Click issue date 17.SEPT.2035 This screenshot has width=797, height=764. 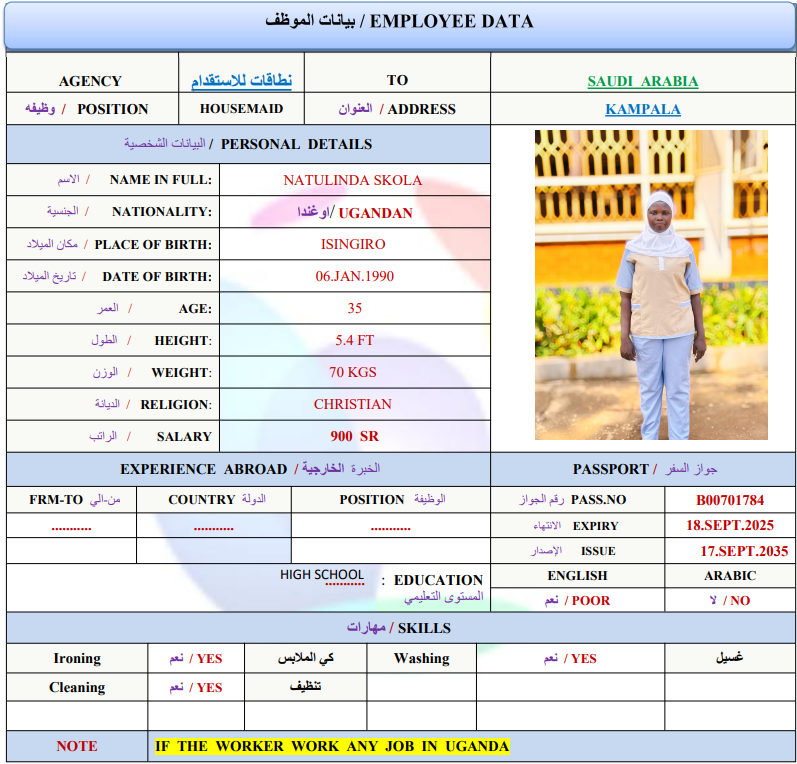[x=744, y=551]
